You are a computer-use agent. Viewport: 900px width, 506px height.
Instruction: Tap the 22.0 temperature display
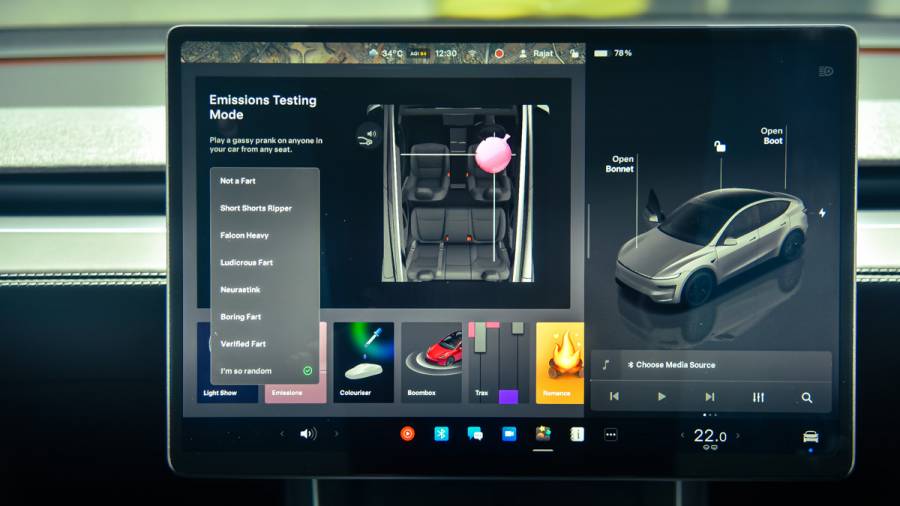click(710, 436)
